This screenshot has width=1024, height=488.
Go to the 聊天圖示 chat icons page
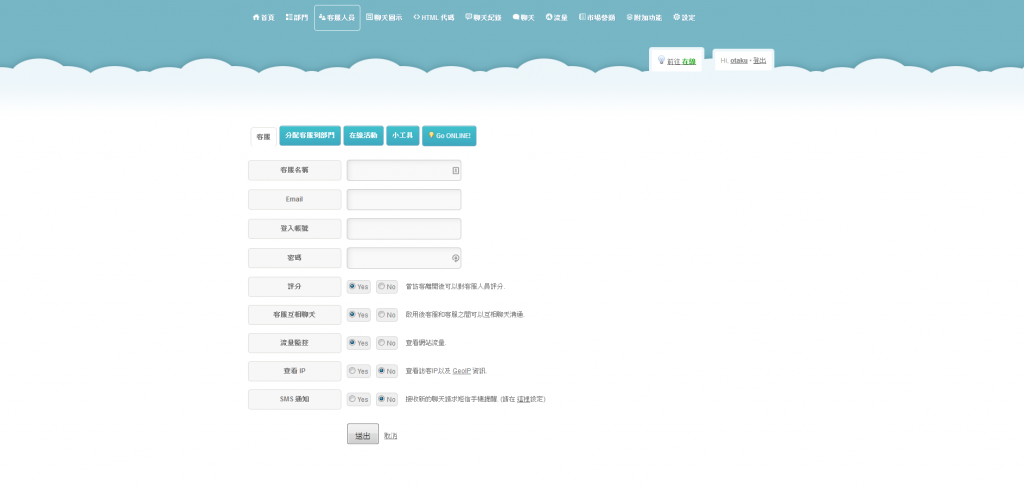[x=384, y=18]
